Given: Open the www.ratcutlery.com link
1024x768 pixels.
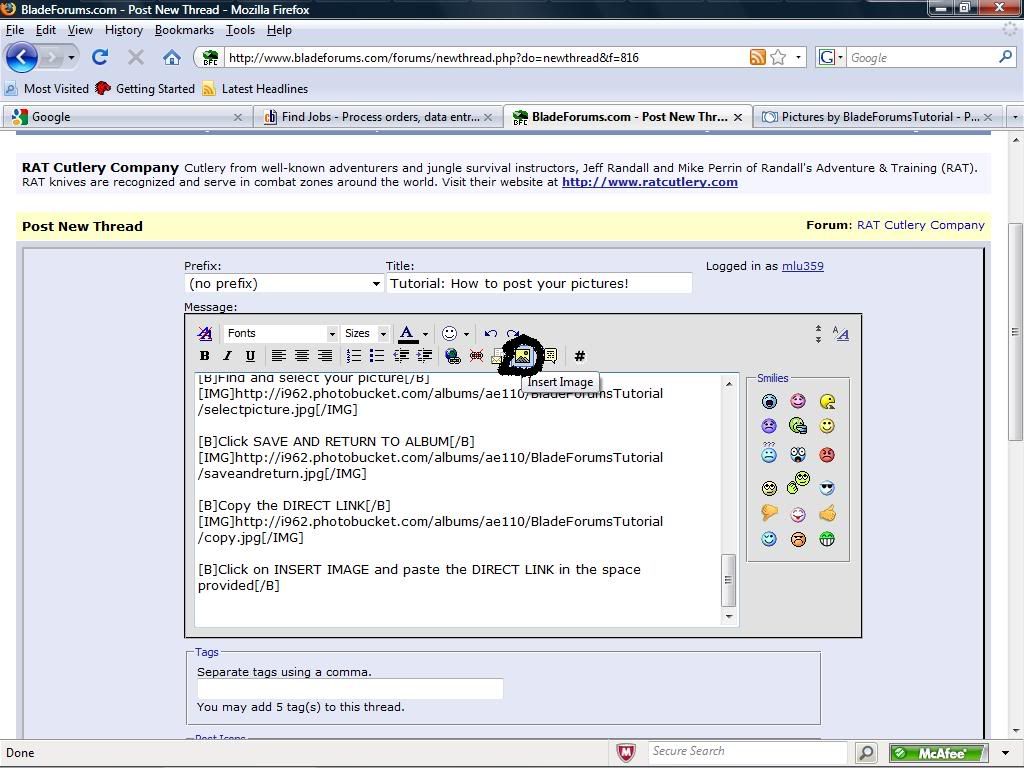Looking at the screenshot, I should tap(650, 182).
